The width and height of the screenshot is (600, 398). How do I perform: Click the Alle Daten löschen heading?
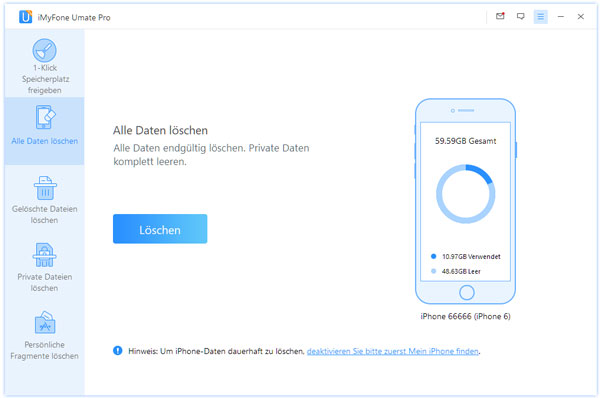click(160, 130)
